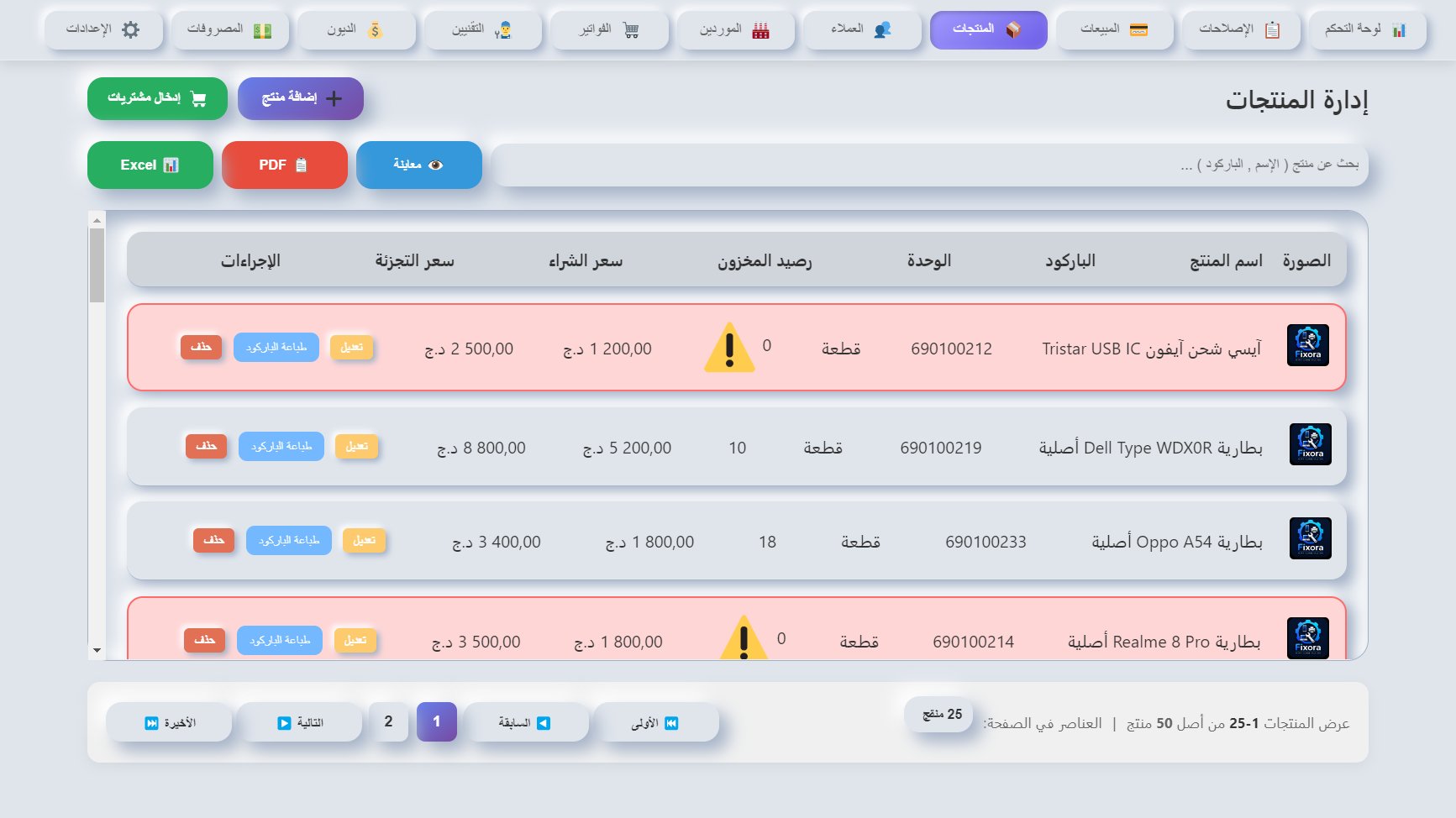
Task: Jump to the الأخيرة last page
Action: (x=169, y=722)
